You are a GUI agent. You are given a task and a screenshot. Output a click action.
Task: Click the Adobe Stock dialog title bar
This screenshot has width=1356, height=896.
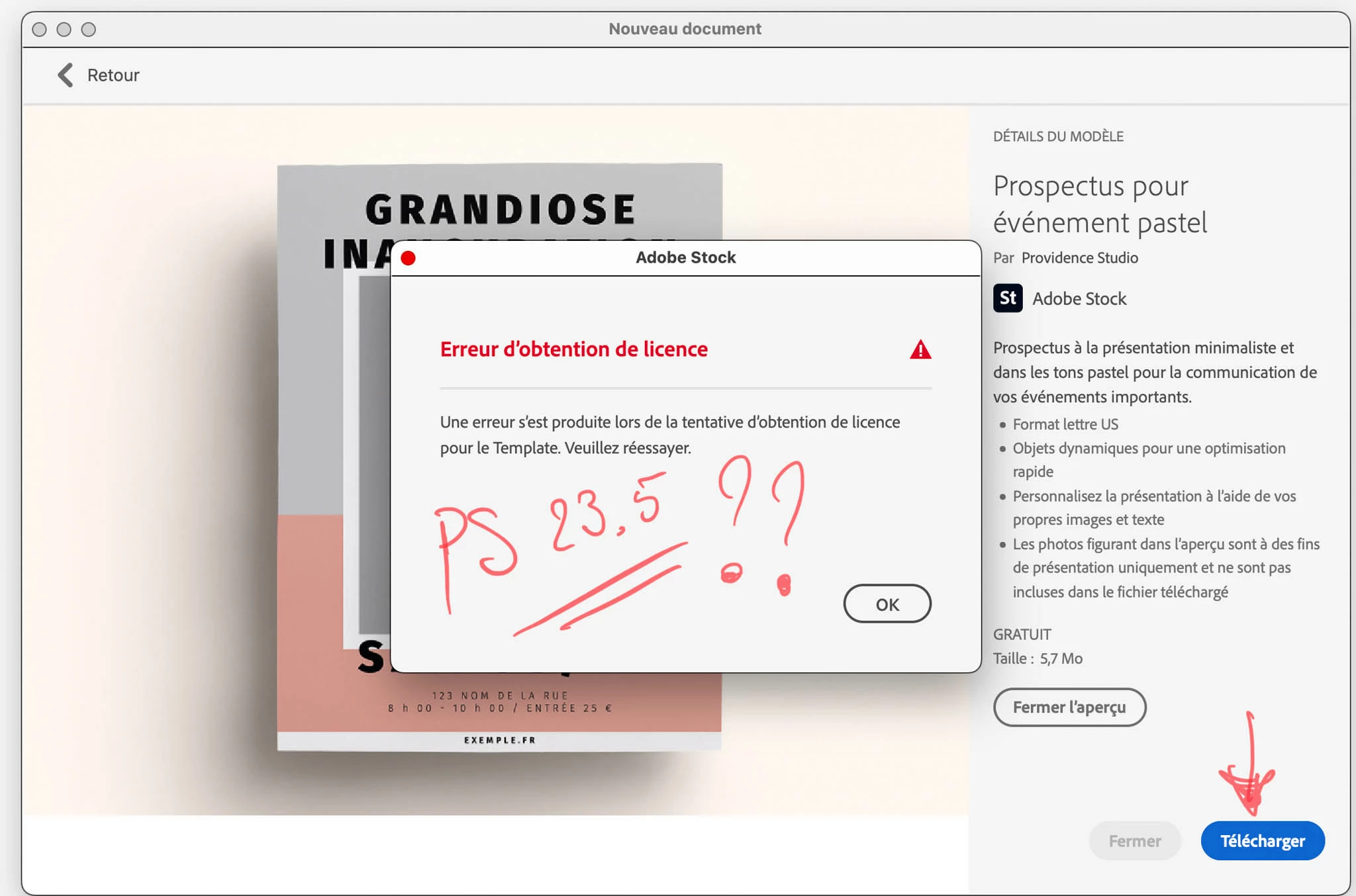tap(685, 257)
